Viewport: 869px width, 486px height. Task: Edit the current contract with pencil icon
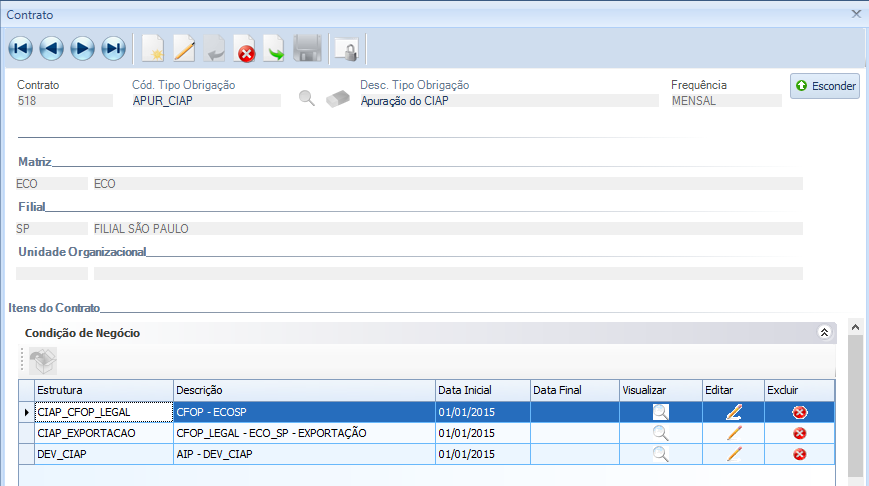point(184,48)
